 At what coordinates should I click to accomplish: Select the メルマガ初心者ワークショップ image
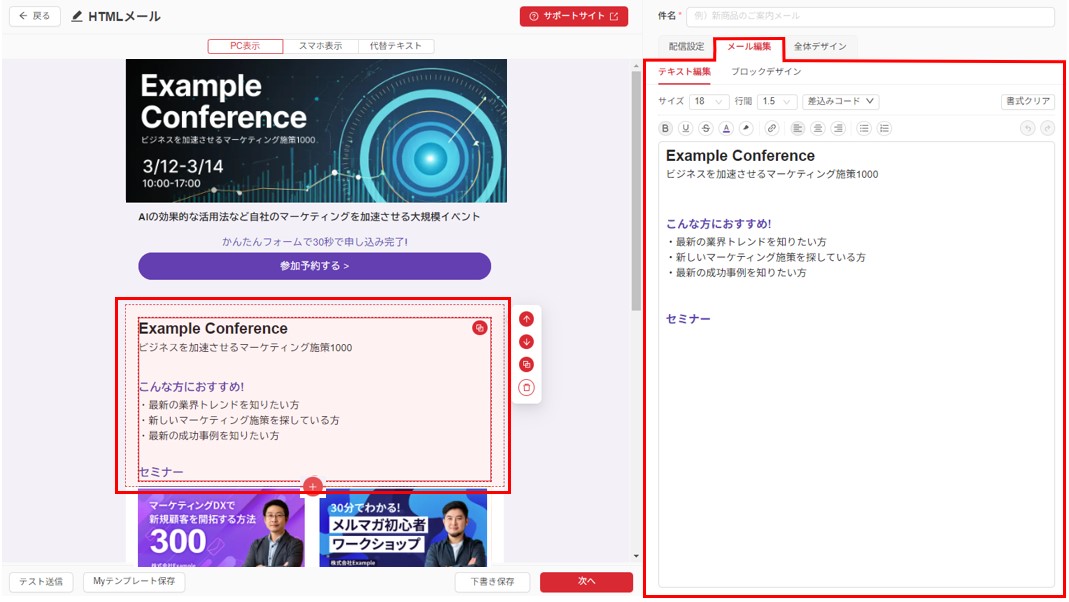click(403, 528)
